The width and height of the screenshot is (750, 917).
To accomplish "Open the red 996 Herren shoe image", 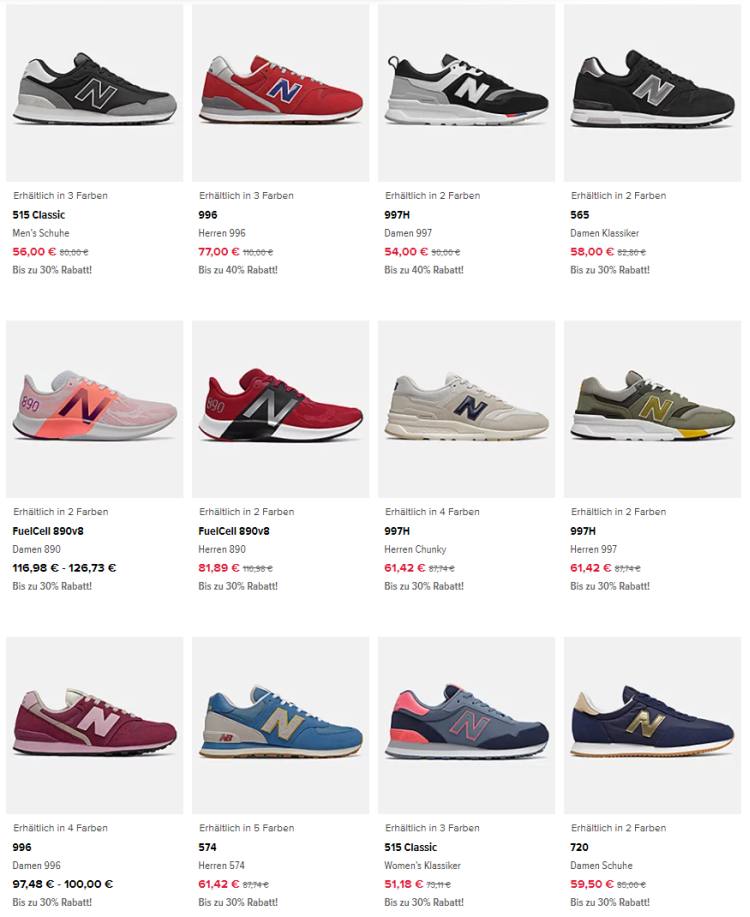I will click(280, 93).
